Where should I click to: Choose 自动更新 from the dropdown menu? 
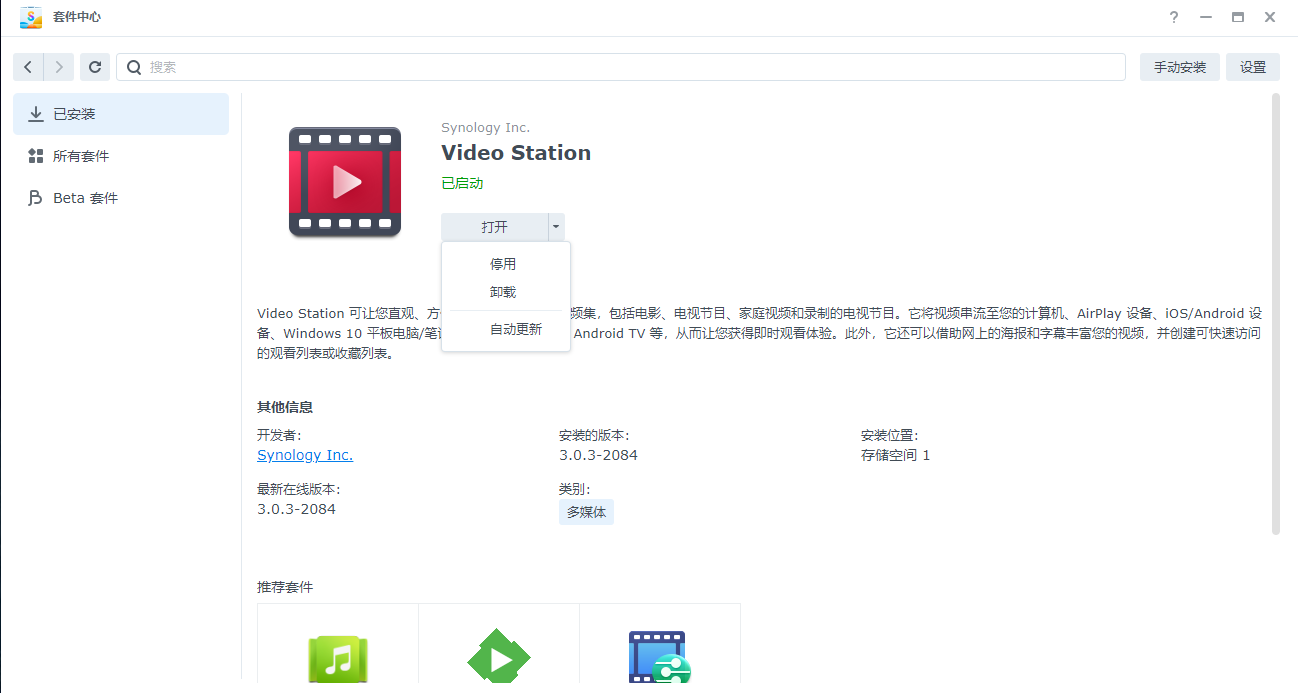tap(505, 329)
